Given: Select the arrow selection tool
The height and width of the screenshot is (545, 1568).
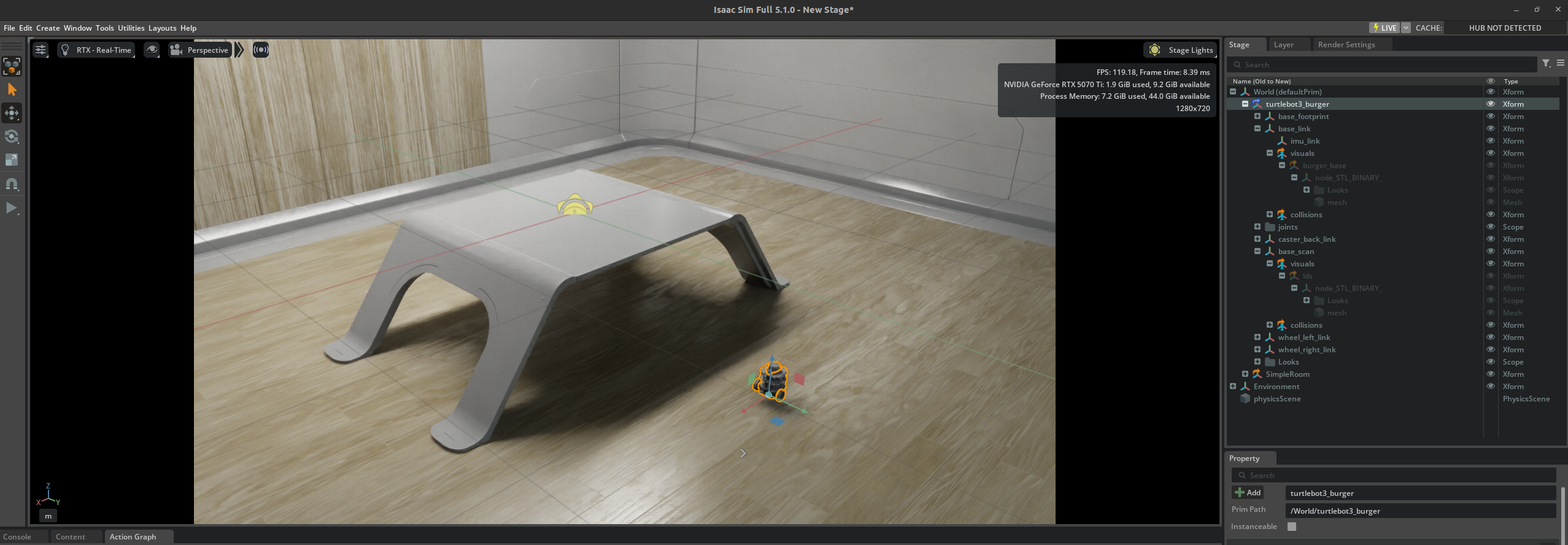Looking at the screenshot, I should pyautogui.click(x=12, y=90).
